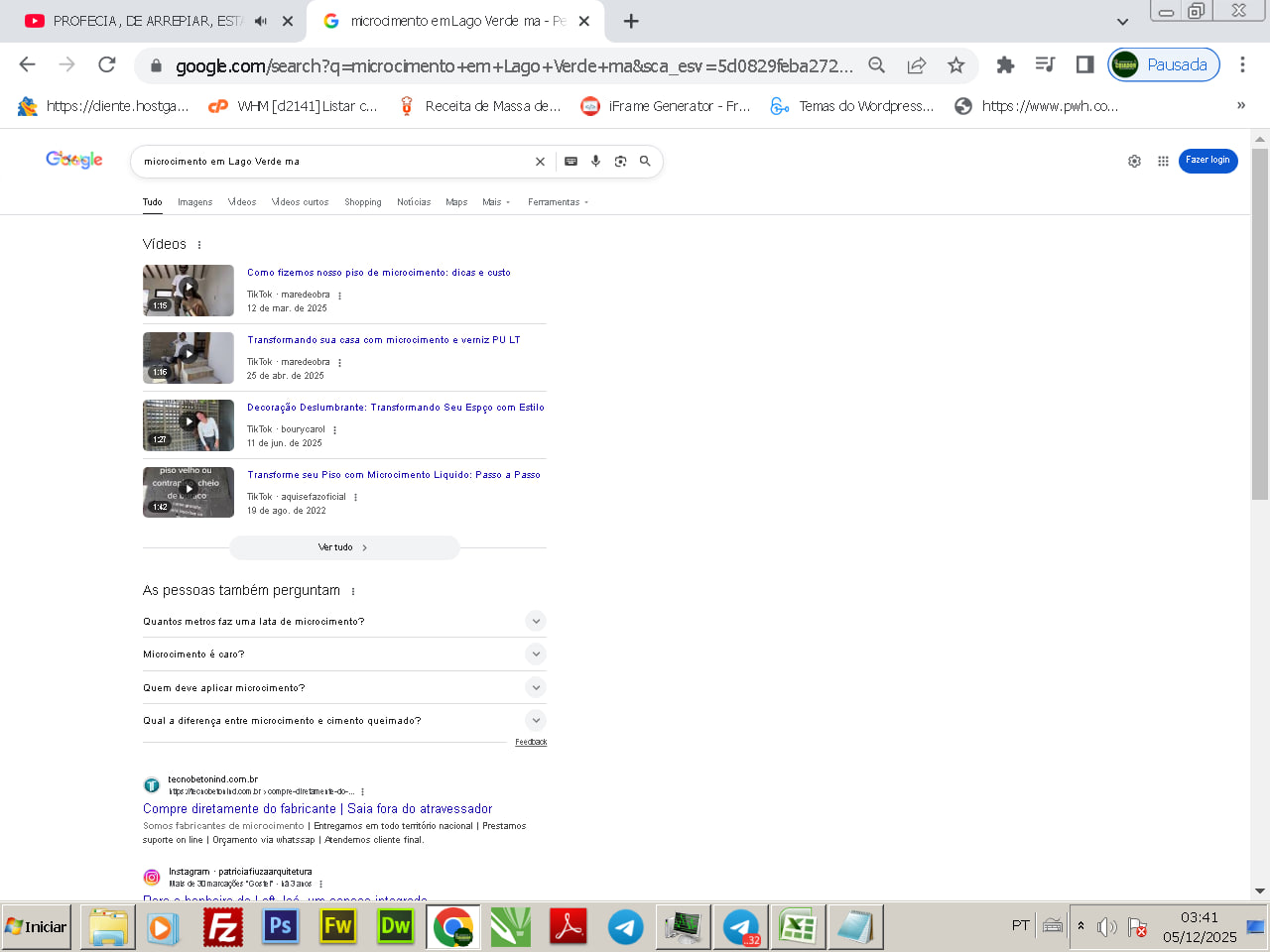The width and height of the screenshot is (1270, 952).
Task: Click the virtual keyboard icon in search box
Action: [x=571, y=161]
